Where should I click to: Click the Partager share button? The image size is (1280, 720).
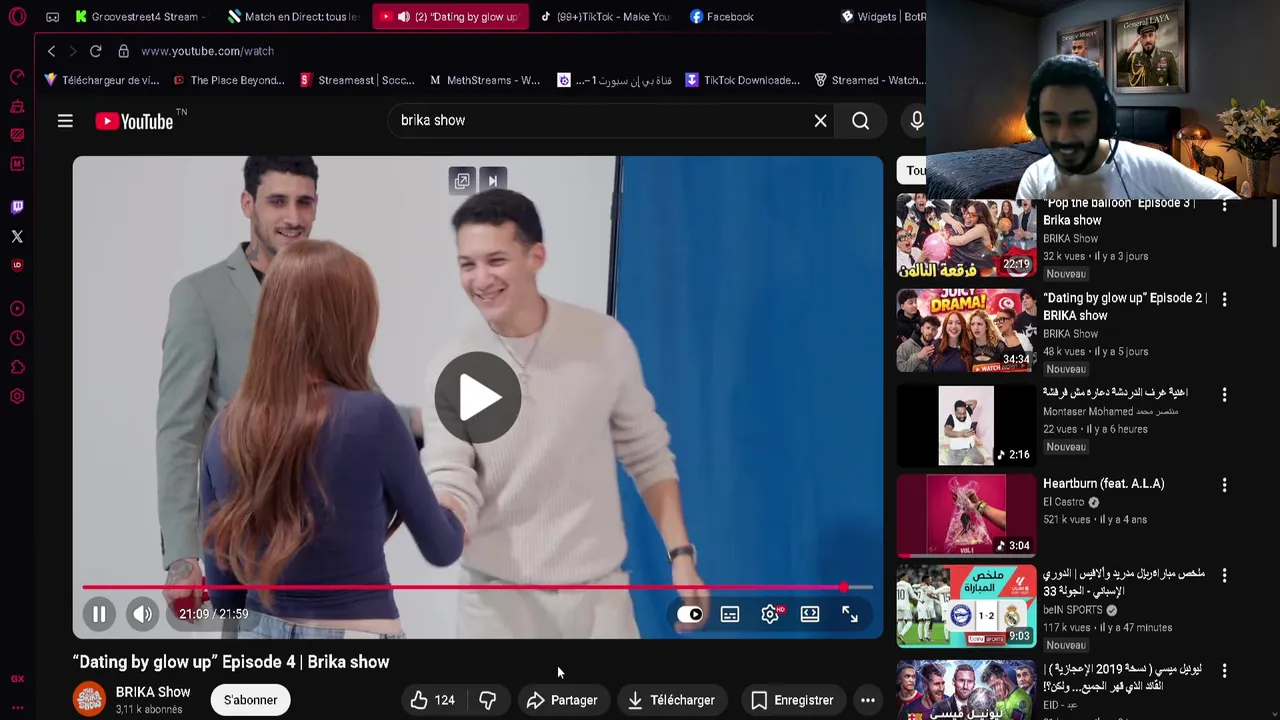562,700
